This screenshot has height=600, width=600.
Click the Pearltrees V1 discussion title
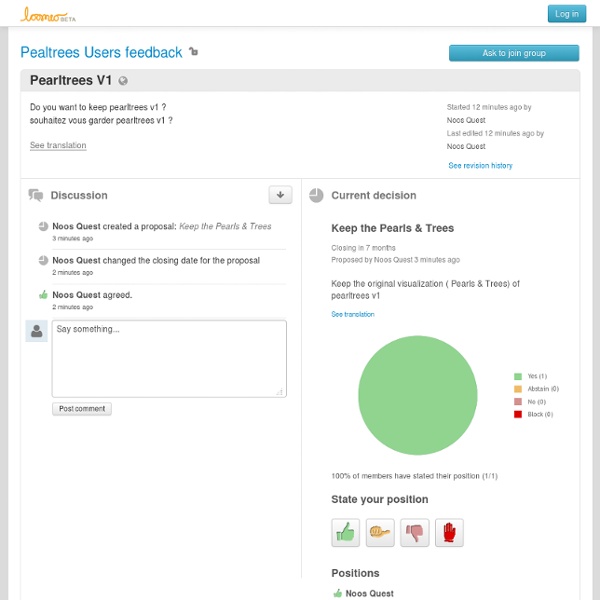(x=71, y=80)
